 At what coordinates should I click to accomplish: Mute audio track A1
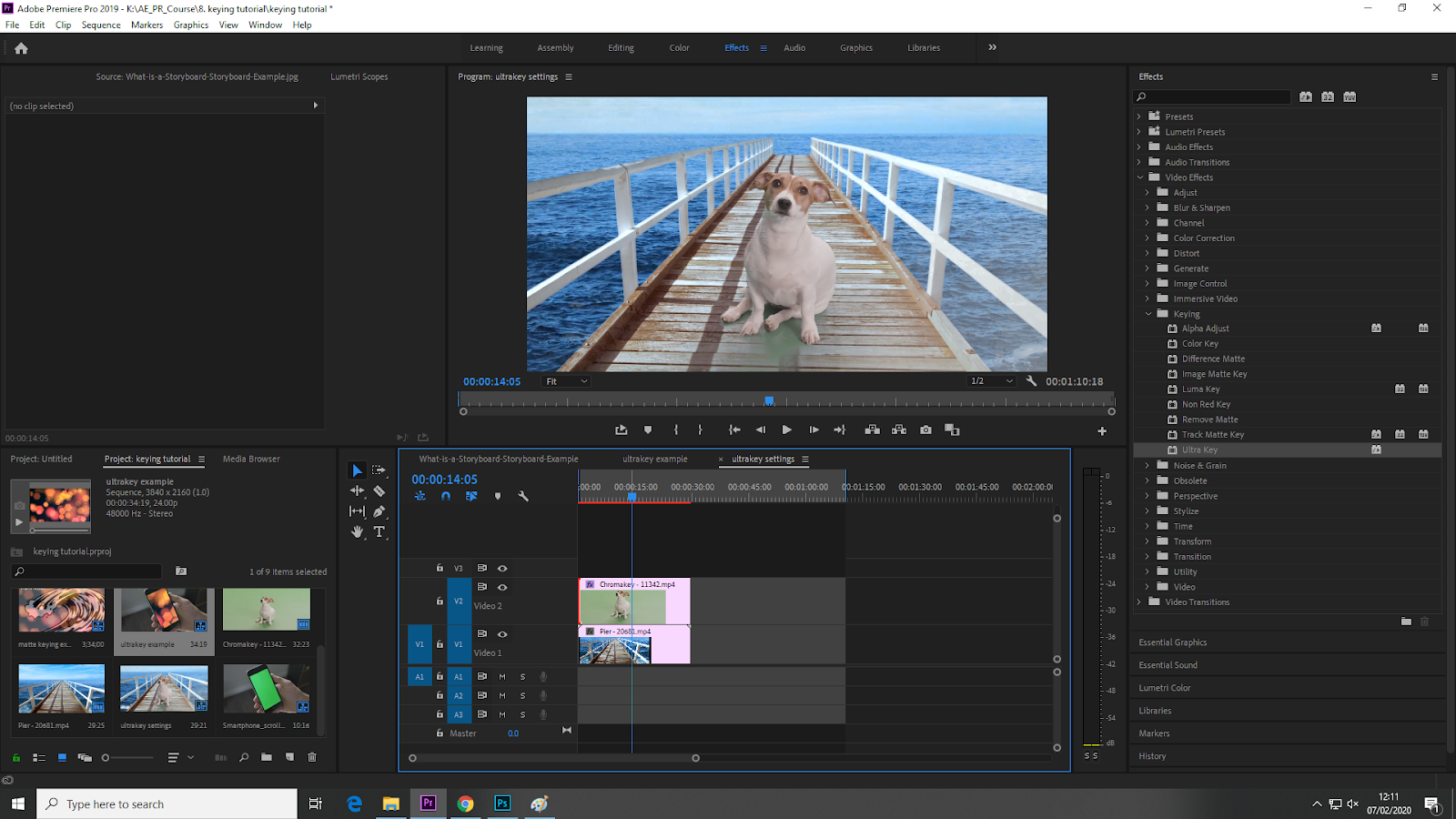coord(502,676)
